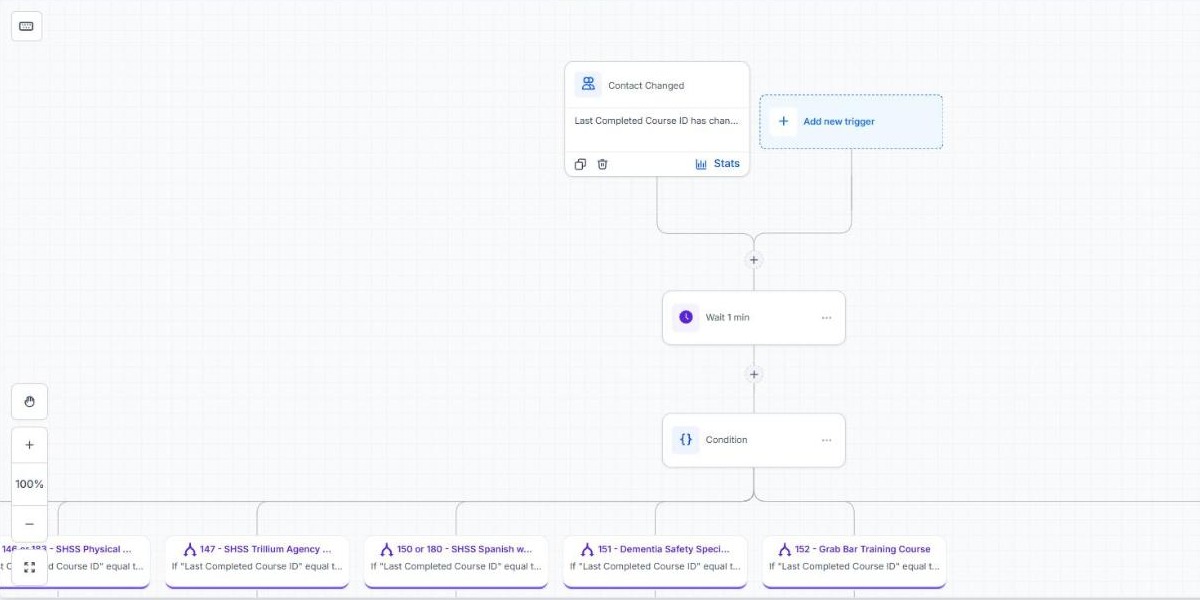Screen dimensions: 1200x600
Task: Click the curly braces Condition icon
Action: pyautogui.click(x=686, y=440)
